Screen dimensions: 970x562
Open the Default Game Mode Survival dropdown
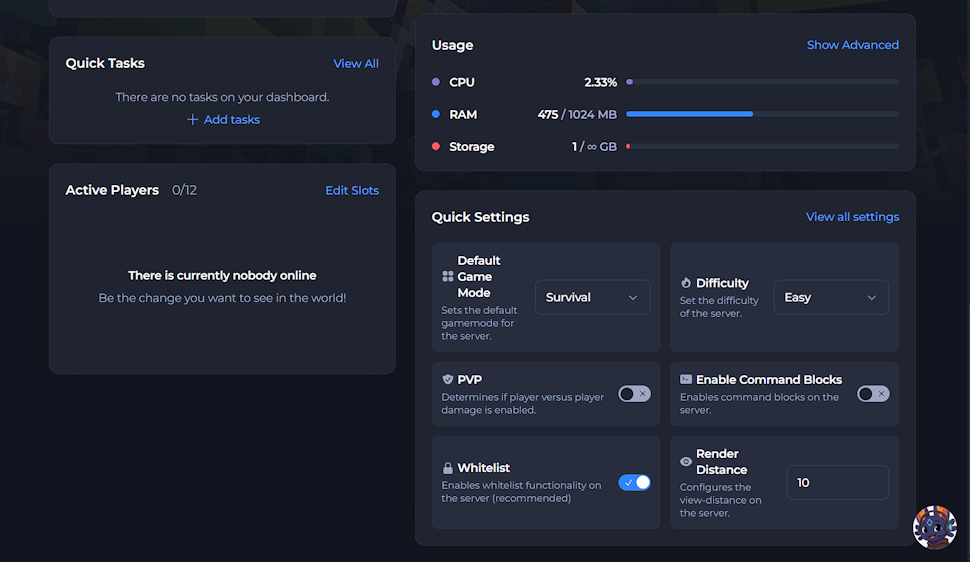pyautogui.click(x=592, y=297)
